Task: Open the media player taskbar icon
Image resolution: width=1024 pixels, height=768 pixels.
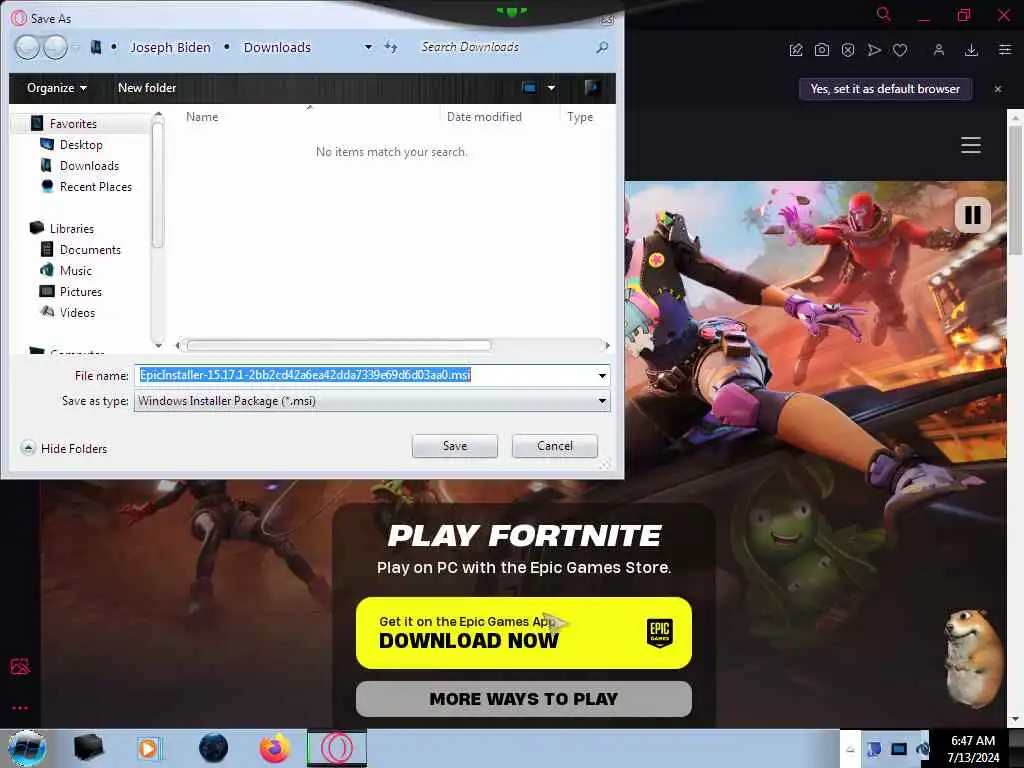Action: [149, 748]
